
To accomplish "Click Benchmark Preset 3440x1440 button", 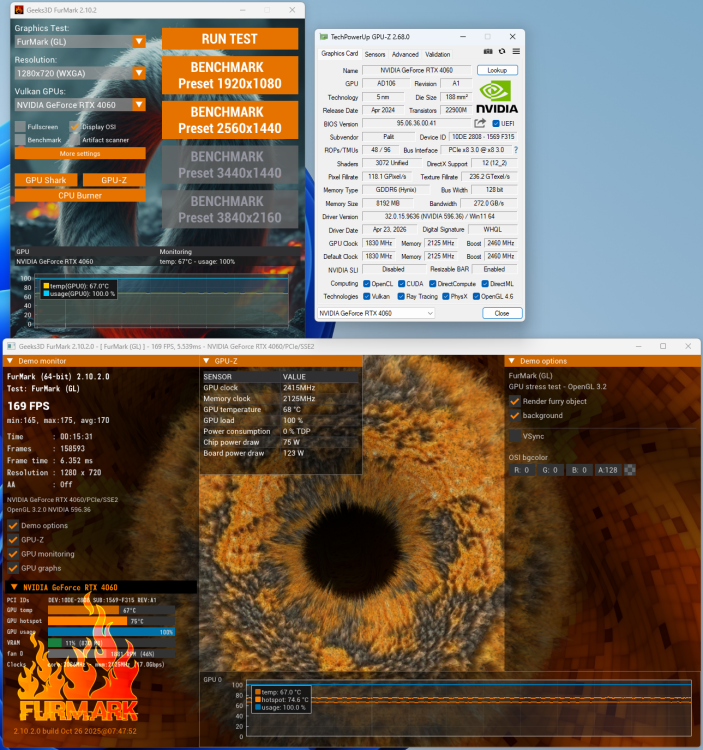I will 230,165.
